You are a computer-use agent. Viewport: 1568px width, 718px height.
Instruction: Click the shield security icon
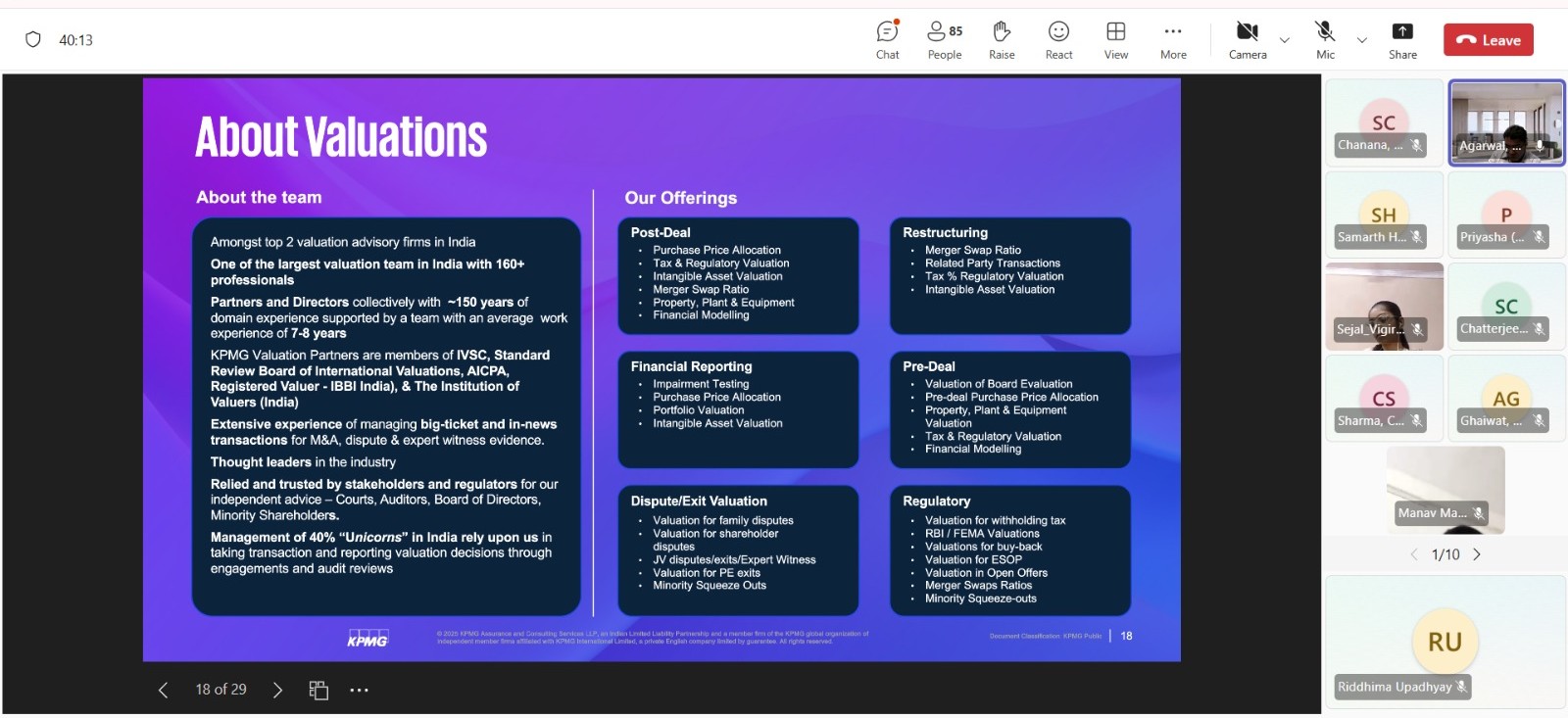click(33, 40)
